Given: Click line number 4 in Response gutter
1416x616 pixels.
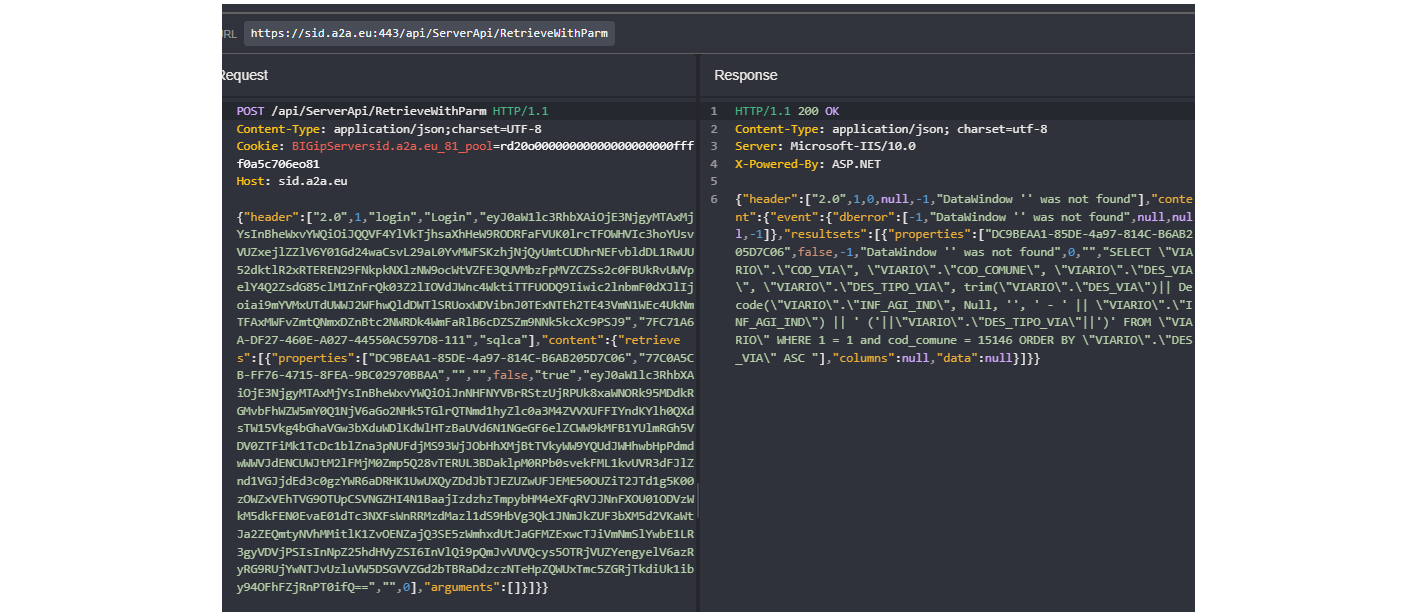Looking at the screenshot, I should 714,163.
